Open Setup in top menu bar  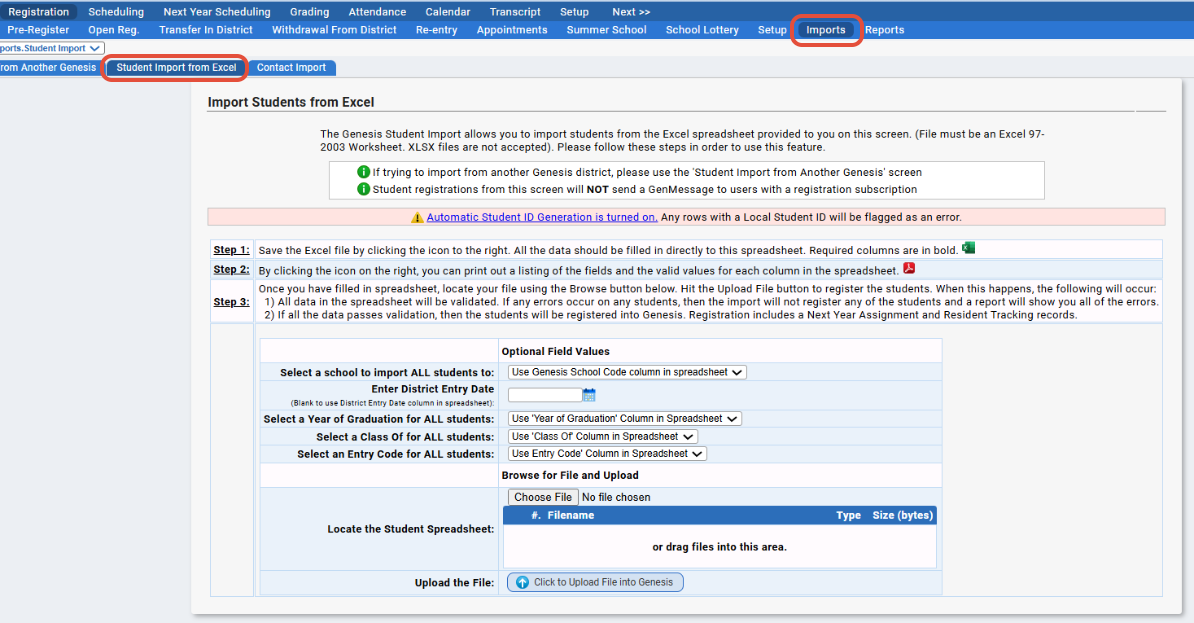tap(574, 11)
